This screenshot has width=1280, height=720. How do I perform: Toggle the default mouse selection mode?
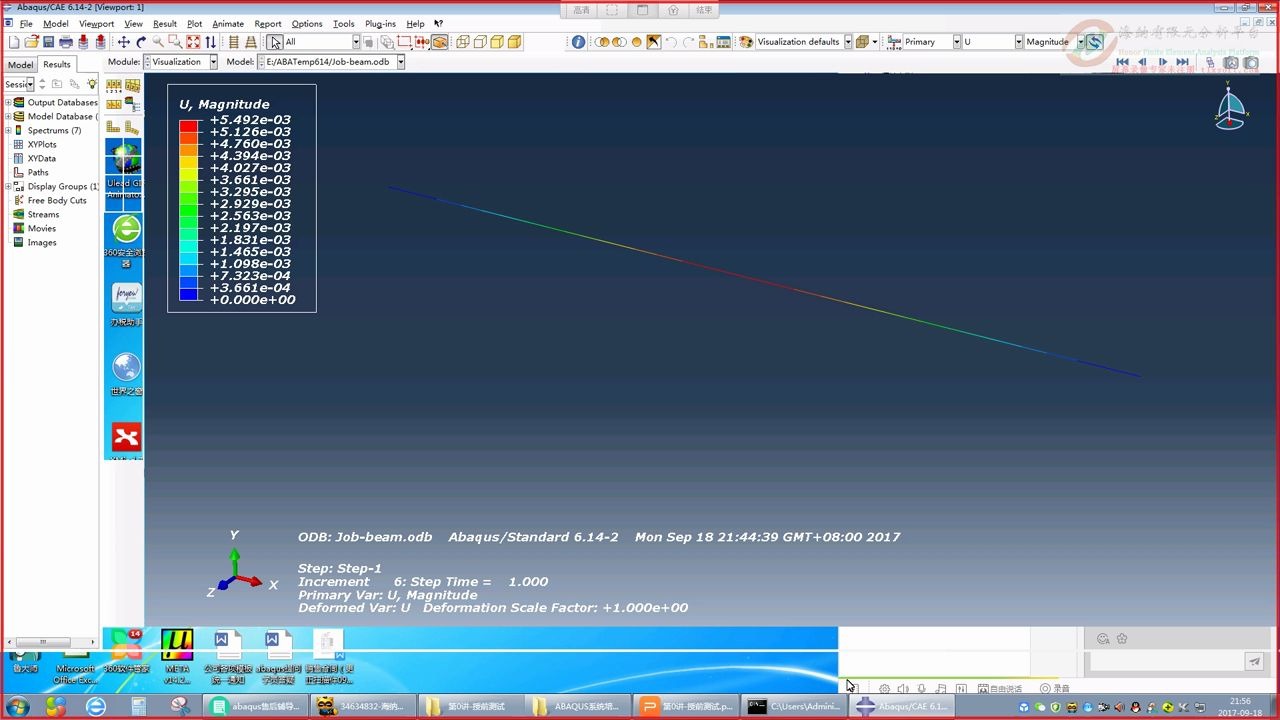click(273, 42)
